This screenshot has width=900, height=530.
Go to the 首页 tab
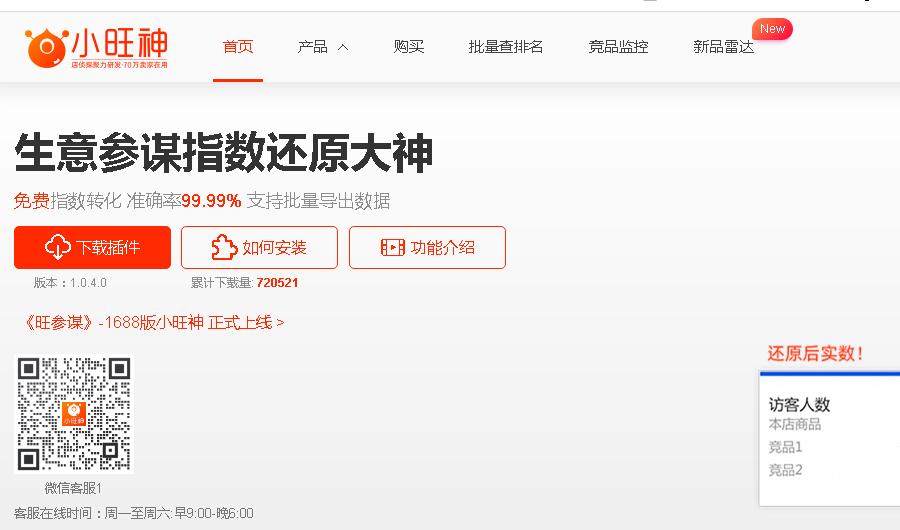238,47
